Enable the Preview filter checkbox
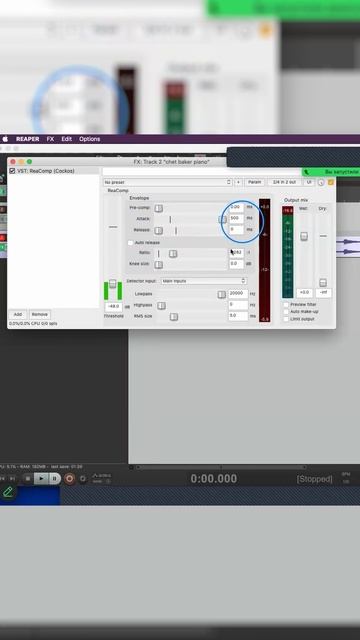This screenshot has width=360, height=640. pos(286,305)
